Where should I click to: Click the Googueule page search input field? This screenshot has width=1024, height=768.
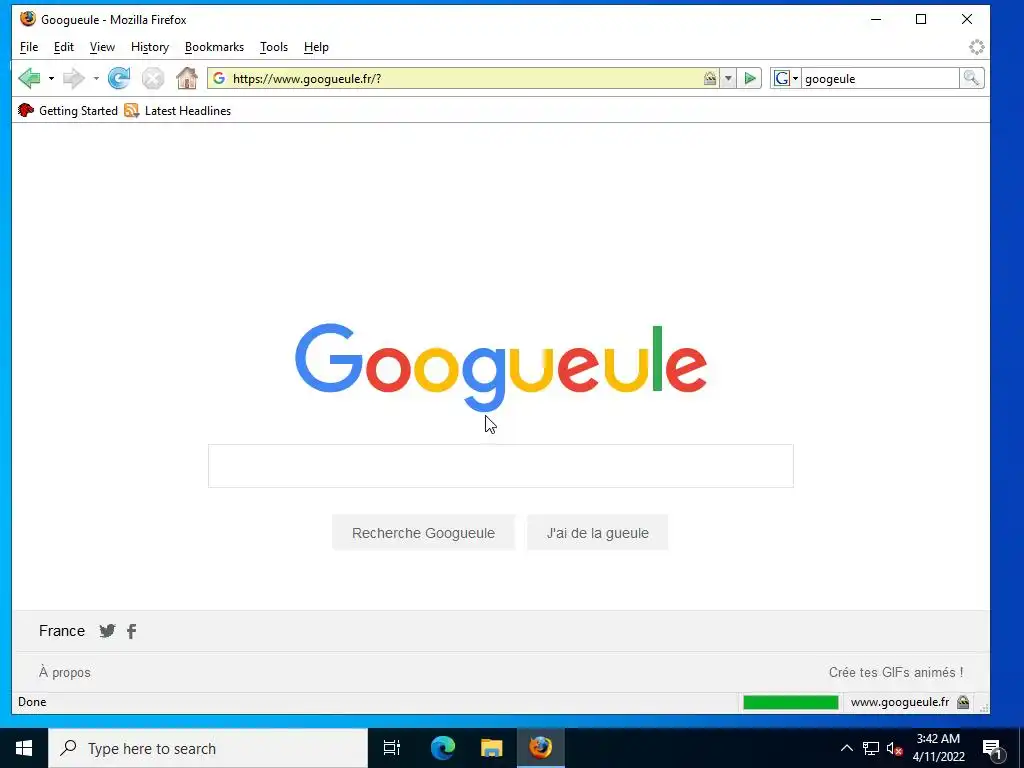pyautogui.click(x=501, y=466)
